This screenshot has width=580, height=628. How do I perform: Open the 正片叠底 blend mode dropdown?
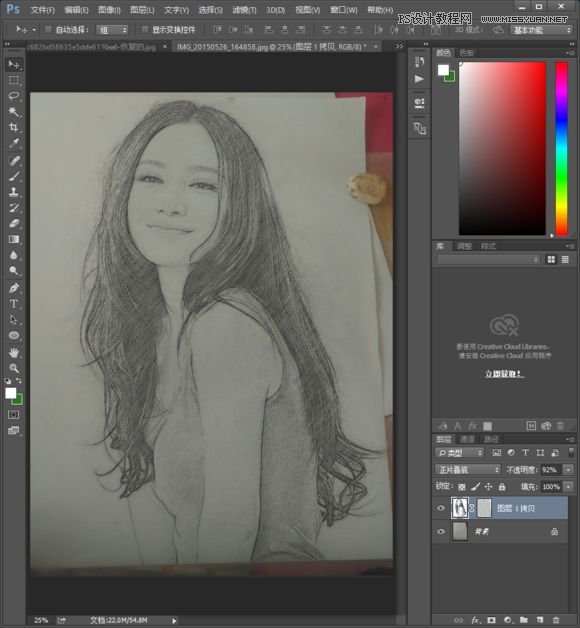pos(467,469)
